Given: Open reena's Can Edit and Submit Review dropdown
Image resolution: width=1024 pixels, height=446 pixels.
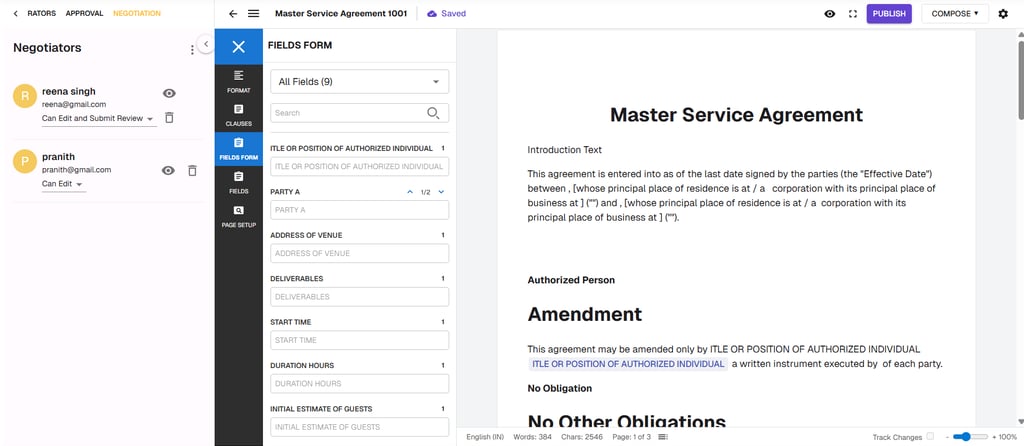Looking at the screenshot, I should tap(99, 119).
